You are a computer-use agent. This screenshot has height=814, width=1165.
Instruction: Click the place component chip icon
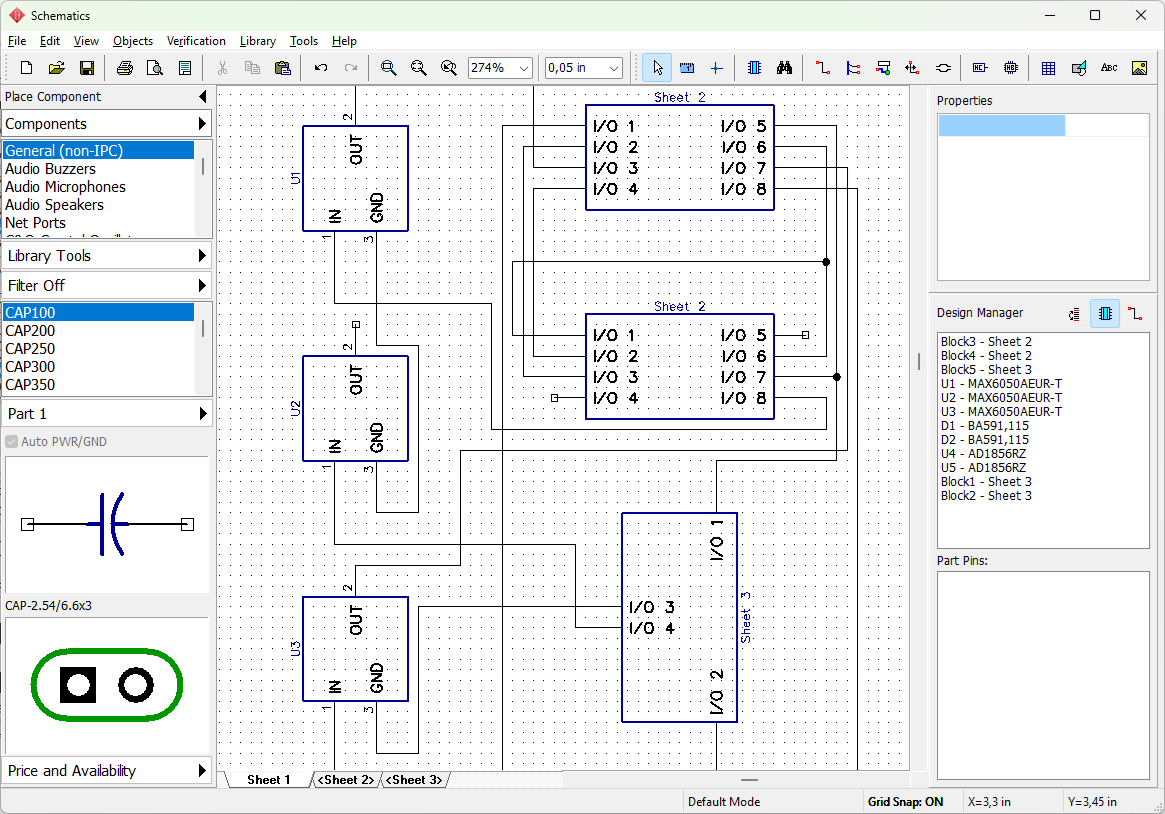[754, 68]
